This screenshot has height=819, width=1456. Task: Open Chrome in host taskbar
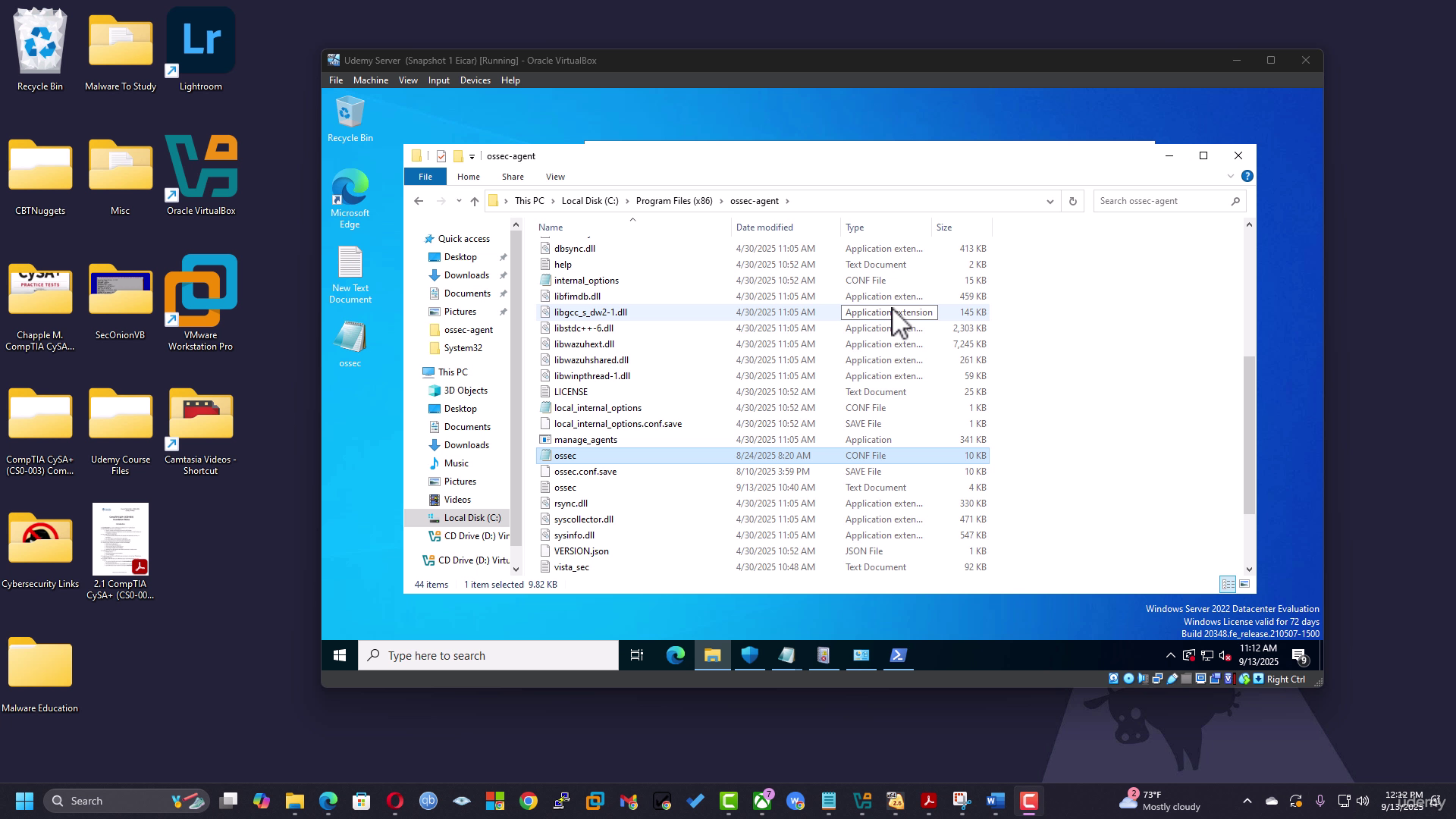pyautogui.click(x=529, y=801)
